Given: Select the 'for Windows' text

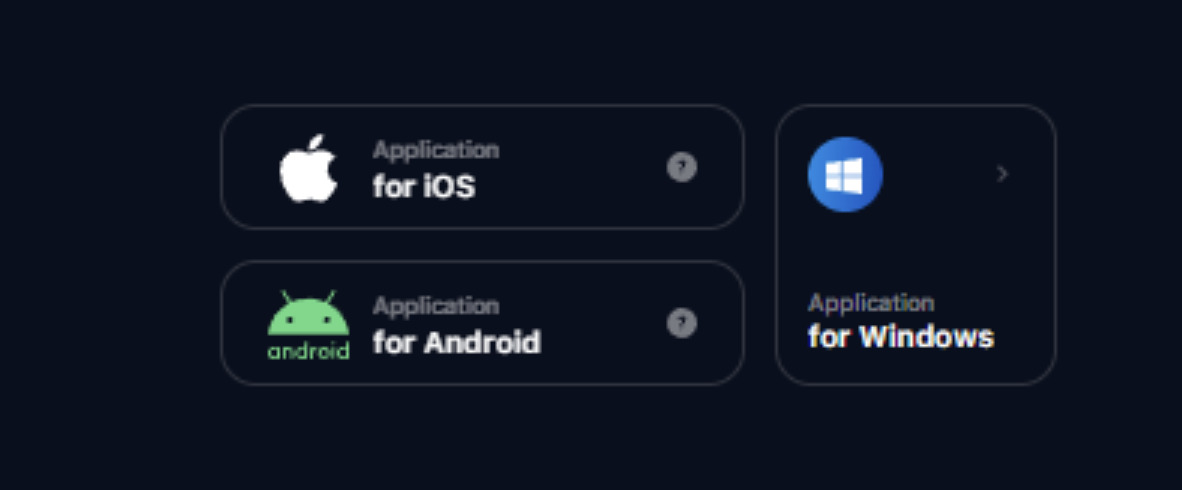Looking at the screenshot, I should coord(900,336).
